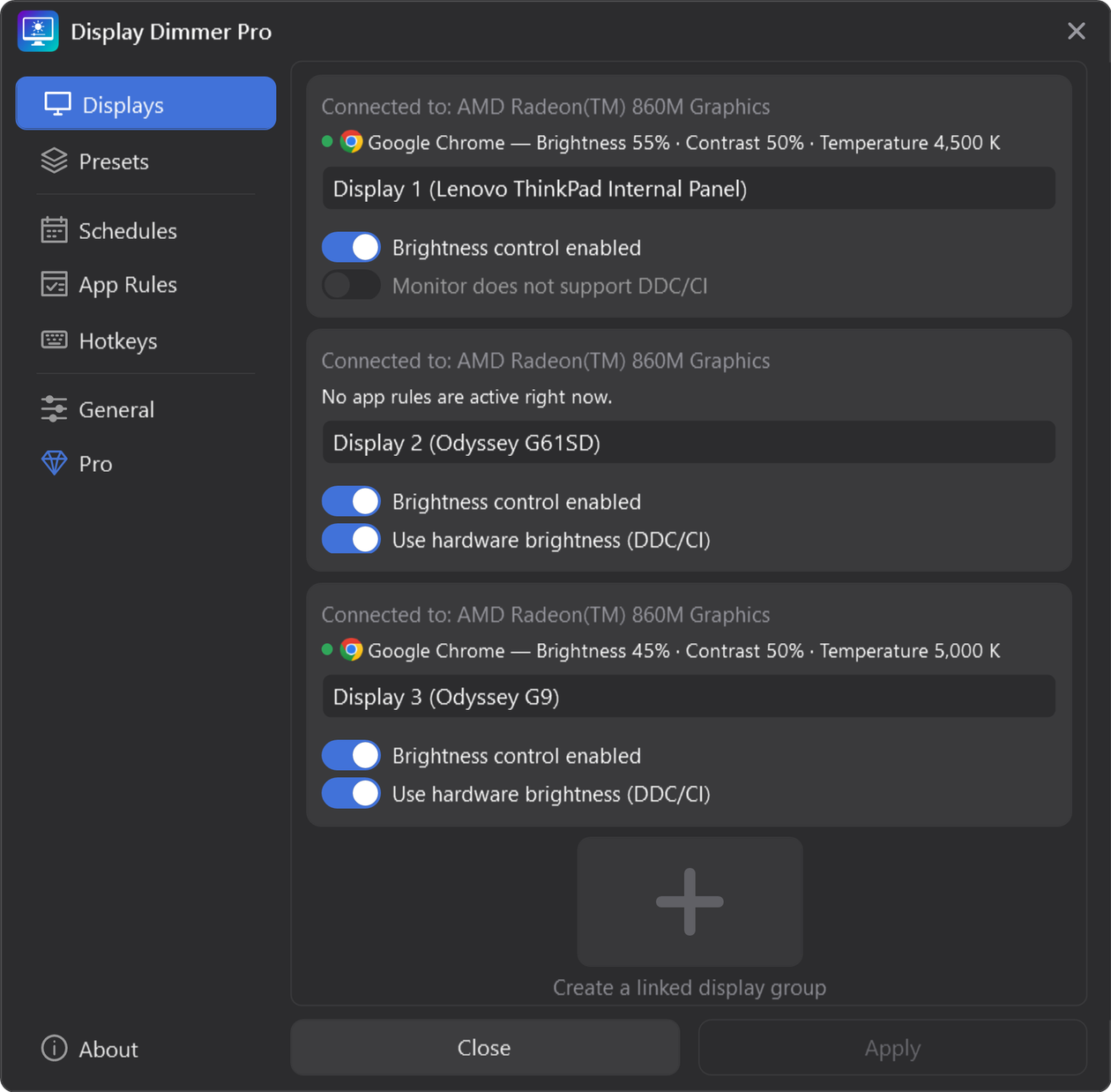This screenshot has width=1111, height=1092.
Task: Edit the Display 1 Lenovo ThinkPad name field
Action: [689, 188]
